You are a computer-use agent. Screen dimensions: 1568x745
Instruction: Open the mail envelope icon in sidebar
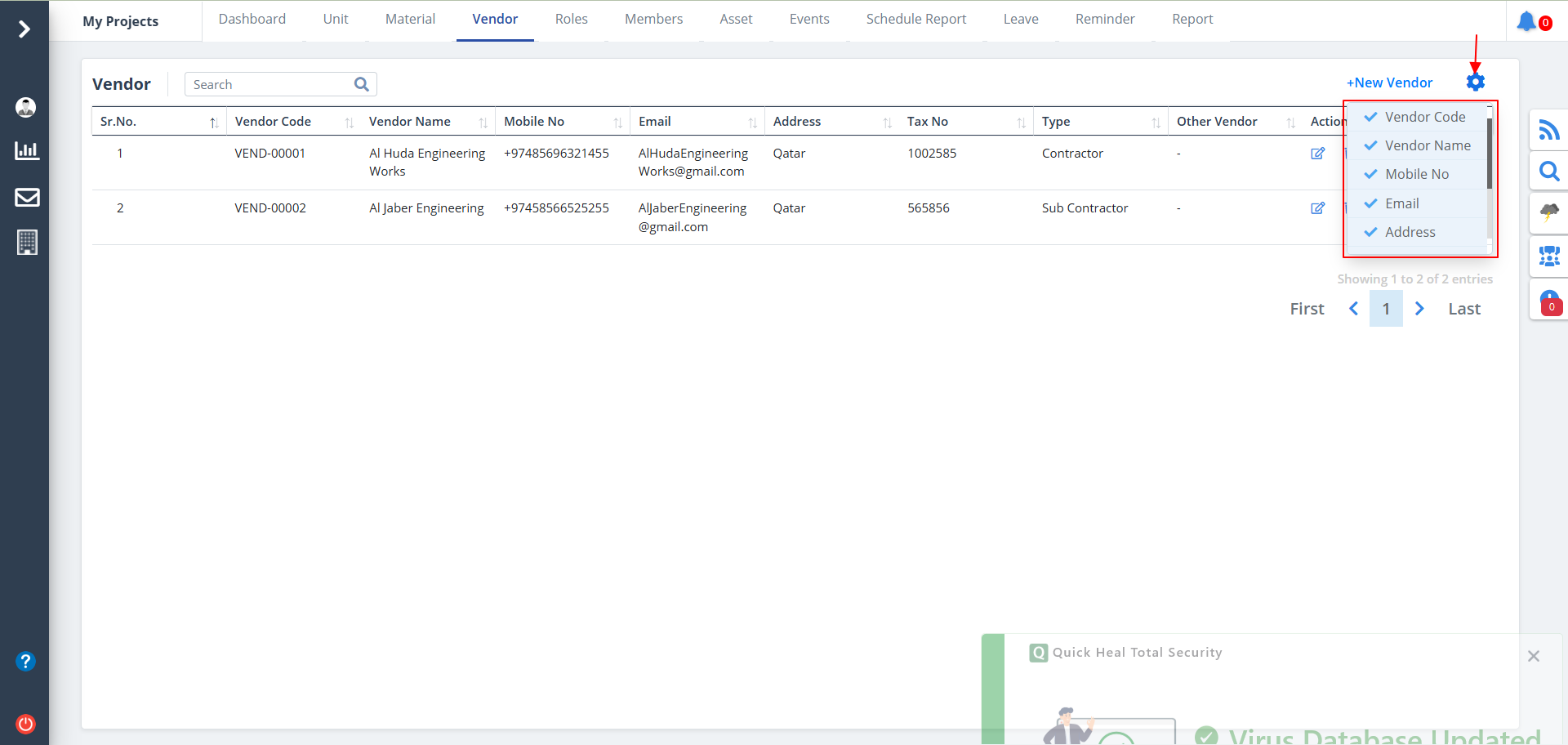pyautogui.click(x=26, y=197)
